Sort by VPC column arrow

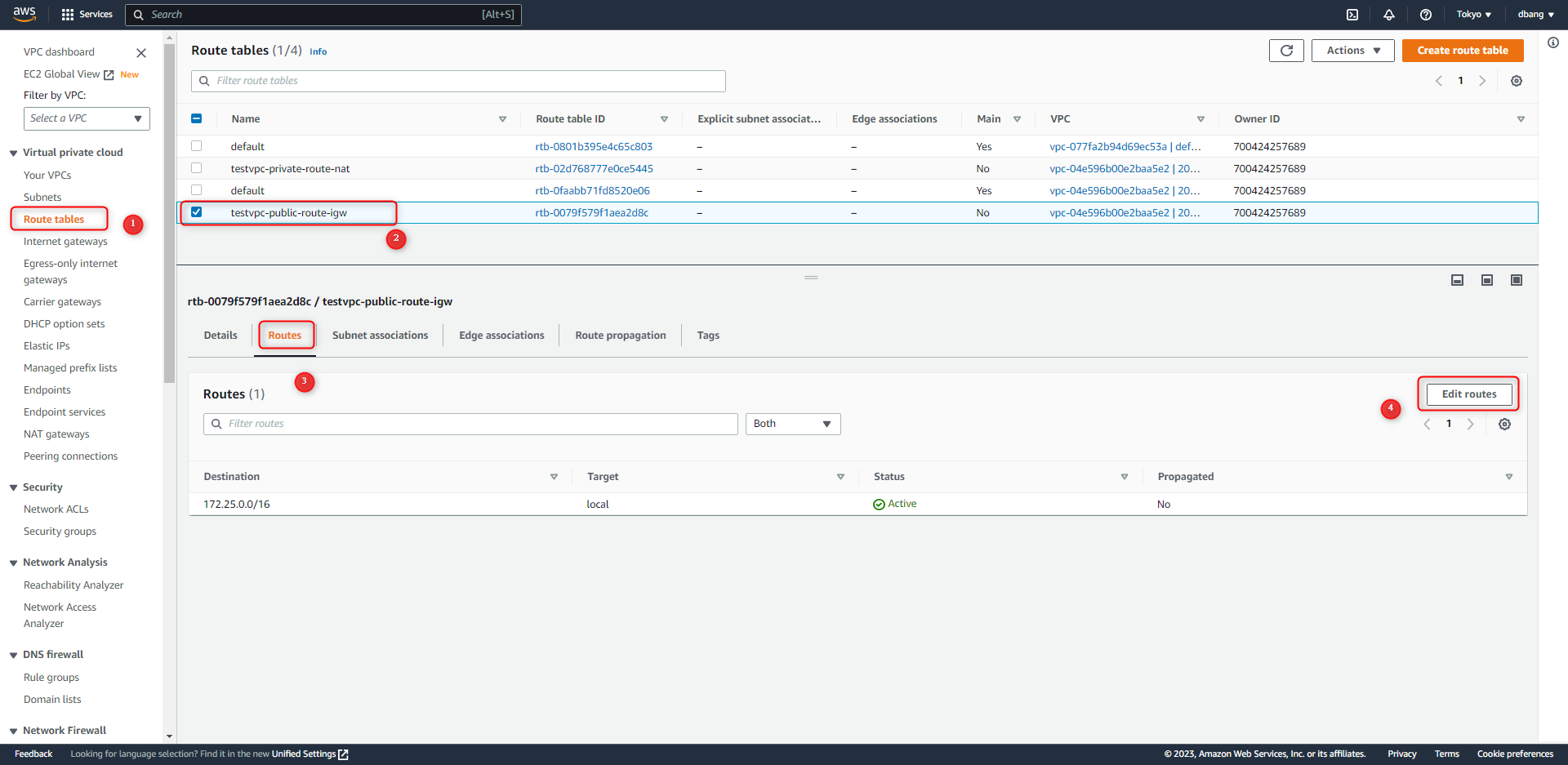click(1200, 119)
